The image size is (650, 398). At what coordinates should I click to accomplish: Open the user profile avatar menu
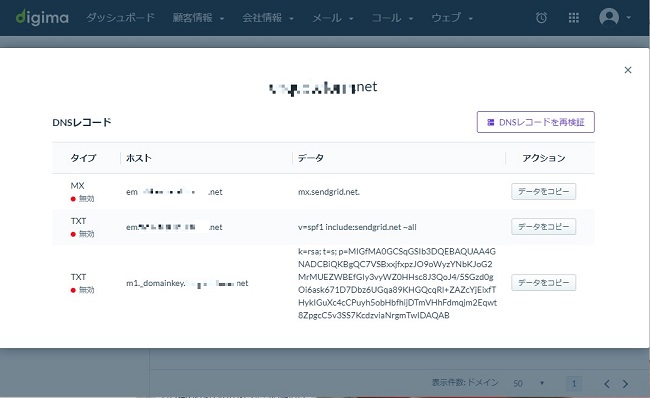point(609,17)
